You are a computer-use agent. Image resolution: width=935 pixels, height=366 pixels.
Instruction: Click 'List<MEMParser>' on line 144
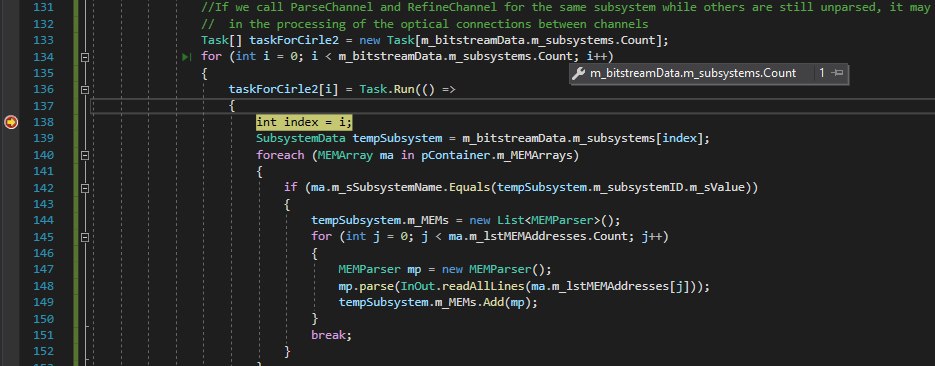tap(549, 220)
